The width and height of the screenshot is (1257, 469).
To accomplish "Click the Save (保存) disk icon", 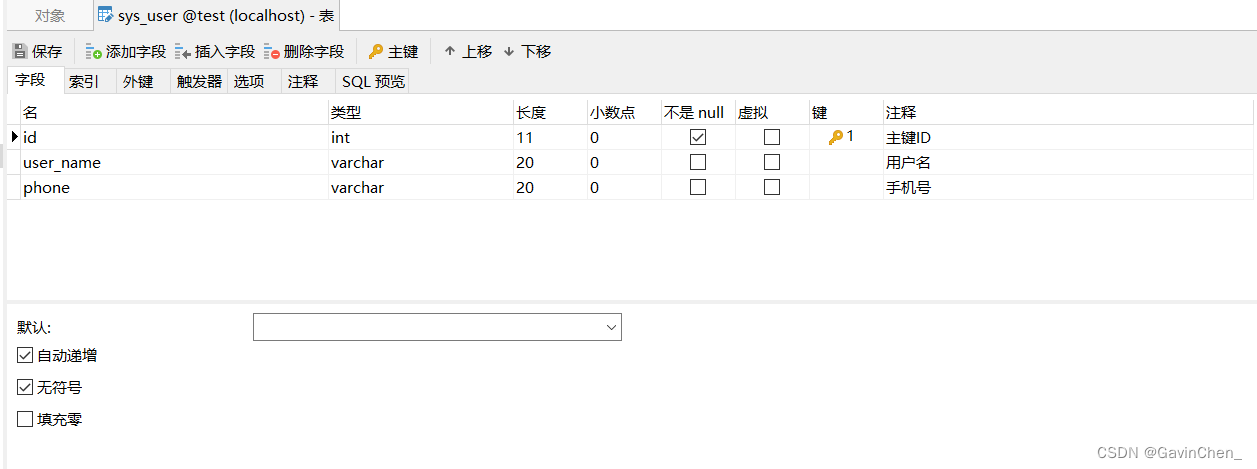I will [x=19, y=51].
